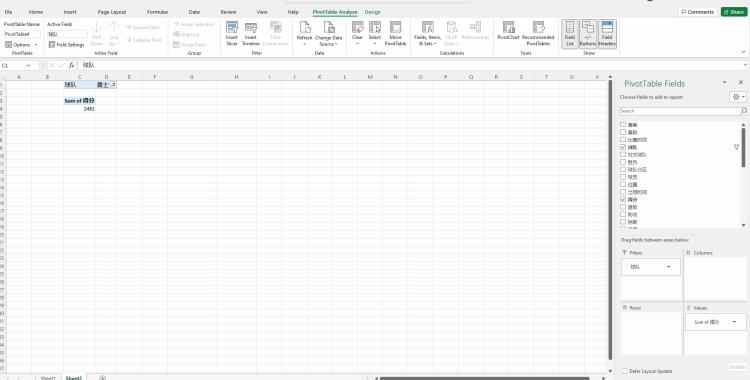Switch to the Insert tab
This screenshot has height=380, width=750.
tap(70, 12)
